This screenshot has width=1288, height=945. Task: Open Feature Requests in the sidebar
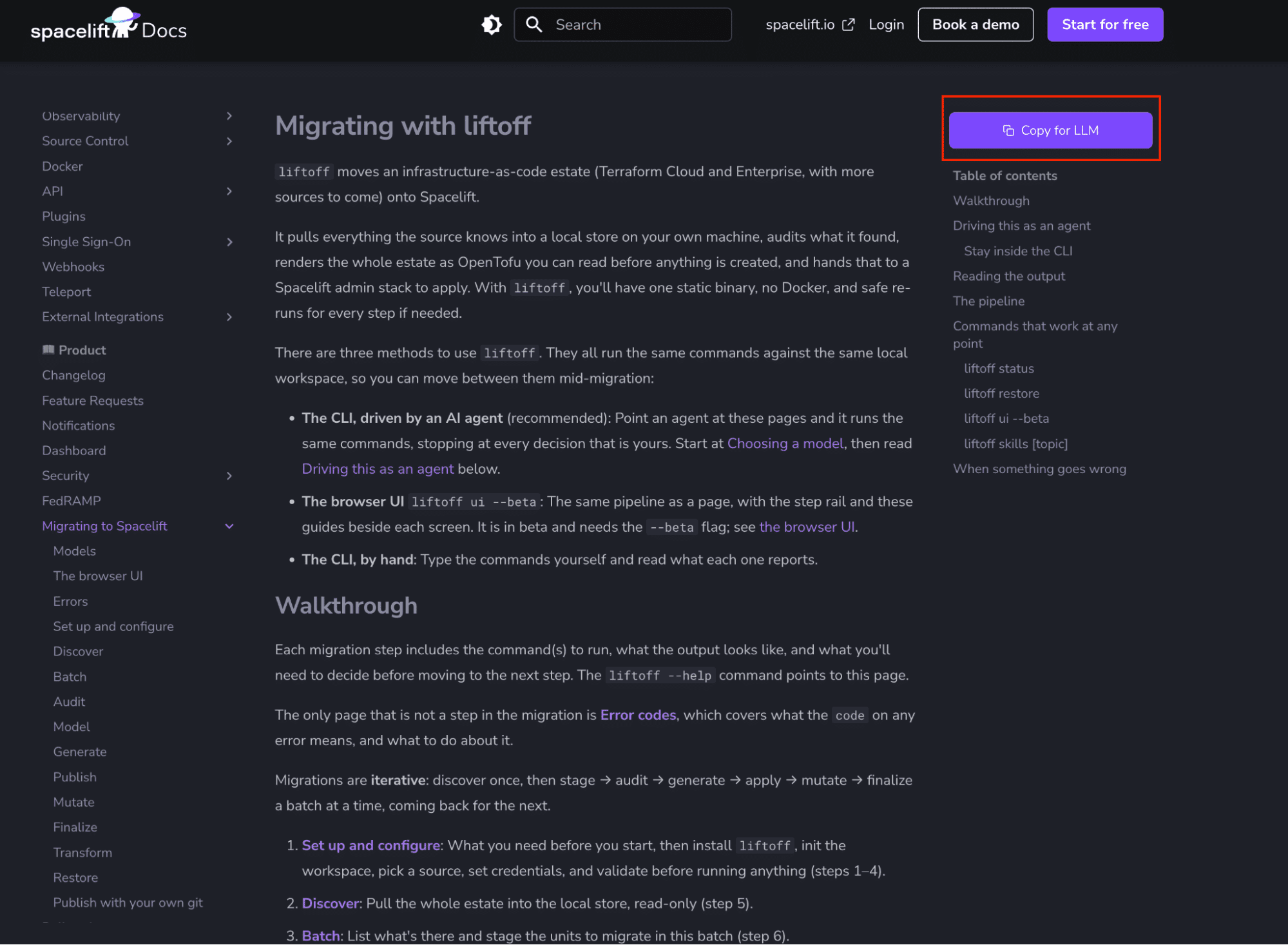93,400
